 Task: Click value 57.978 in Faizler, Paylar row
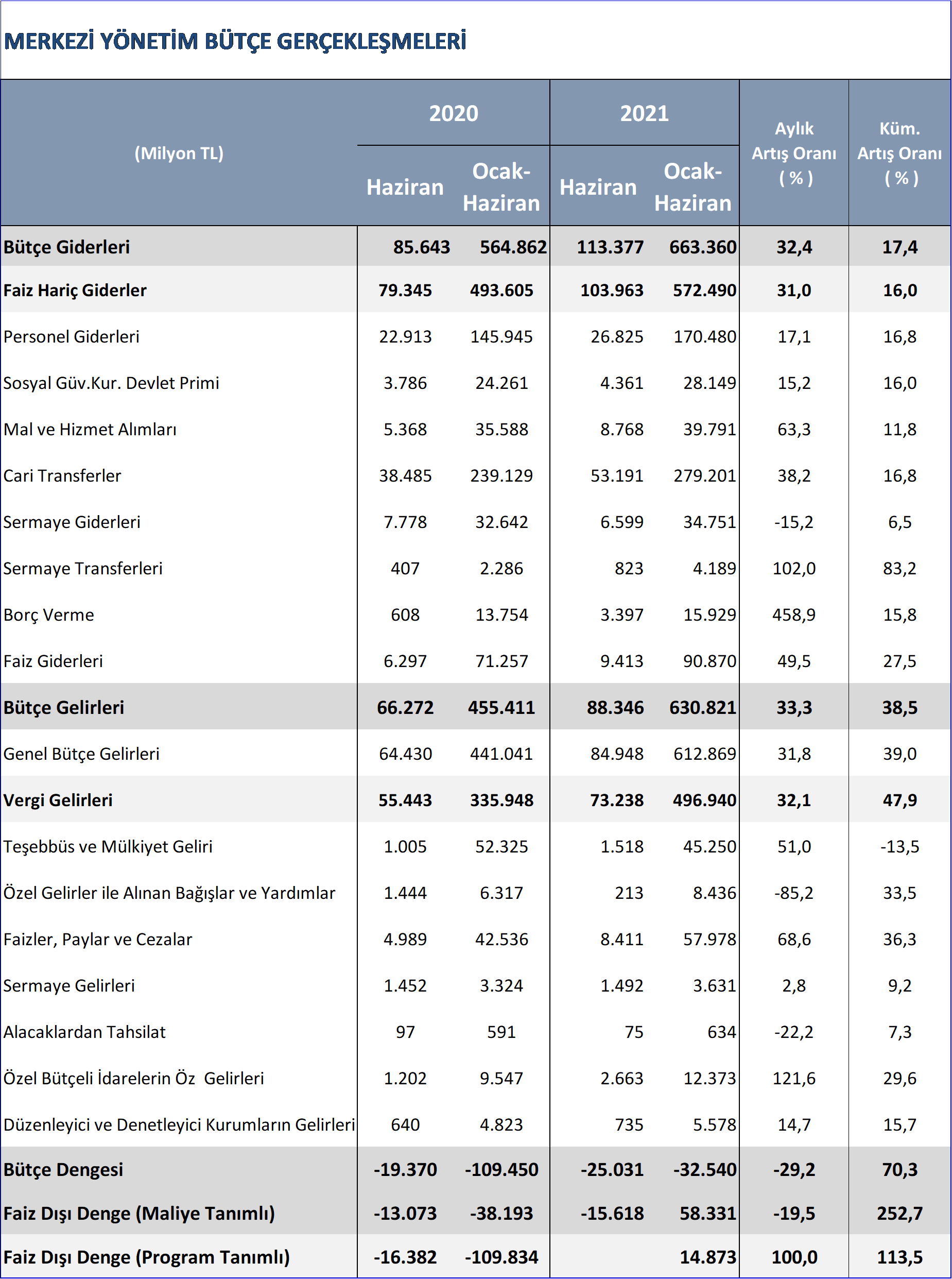coord(709,940)
